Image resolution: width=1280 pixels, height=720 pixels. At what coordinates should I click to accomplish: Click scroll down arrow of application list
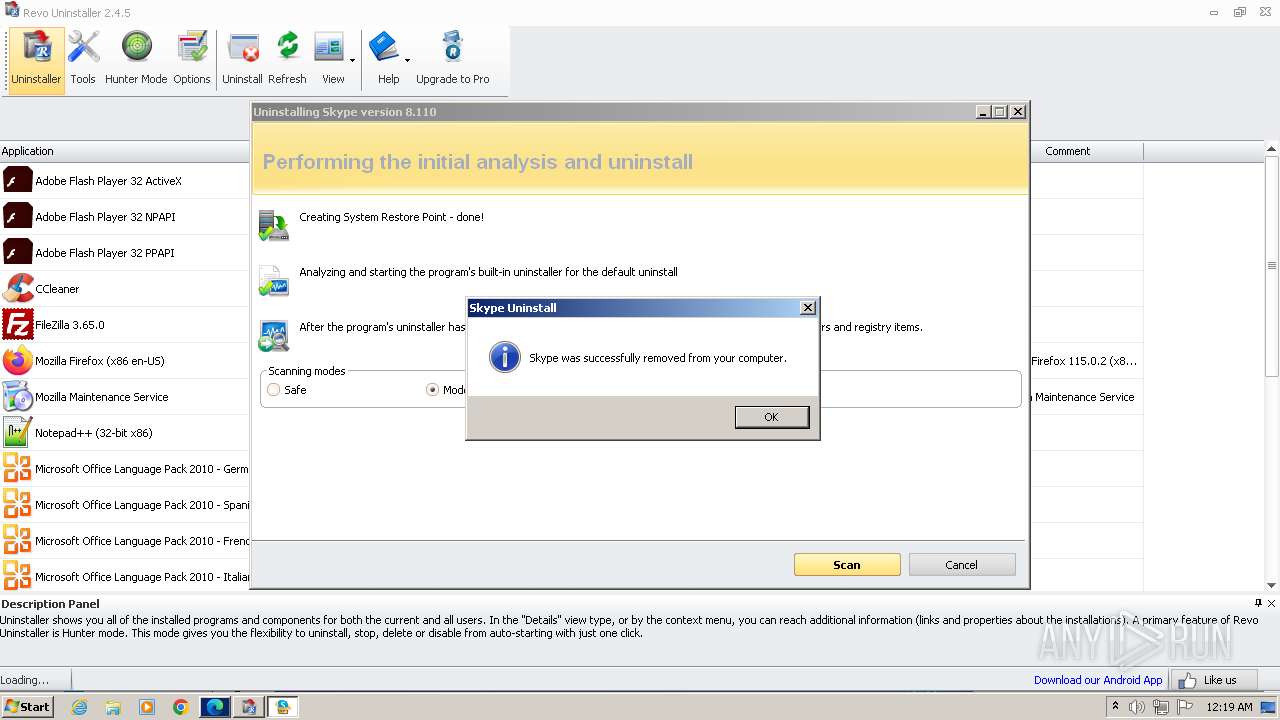[1272, 585]
